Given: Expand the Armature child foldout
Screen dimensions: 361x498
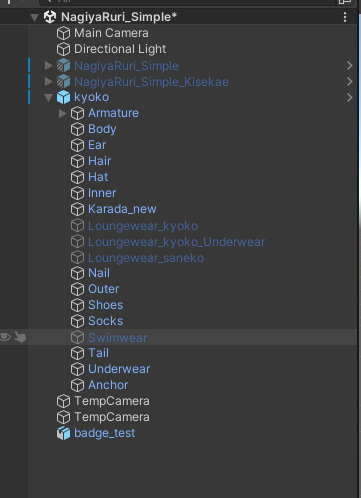Looking at the screenshot, I should tap(62, 114).
